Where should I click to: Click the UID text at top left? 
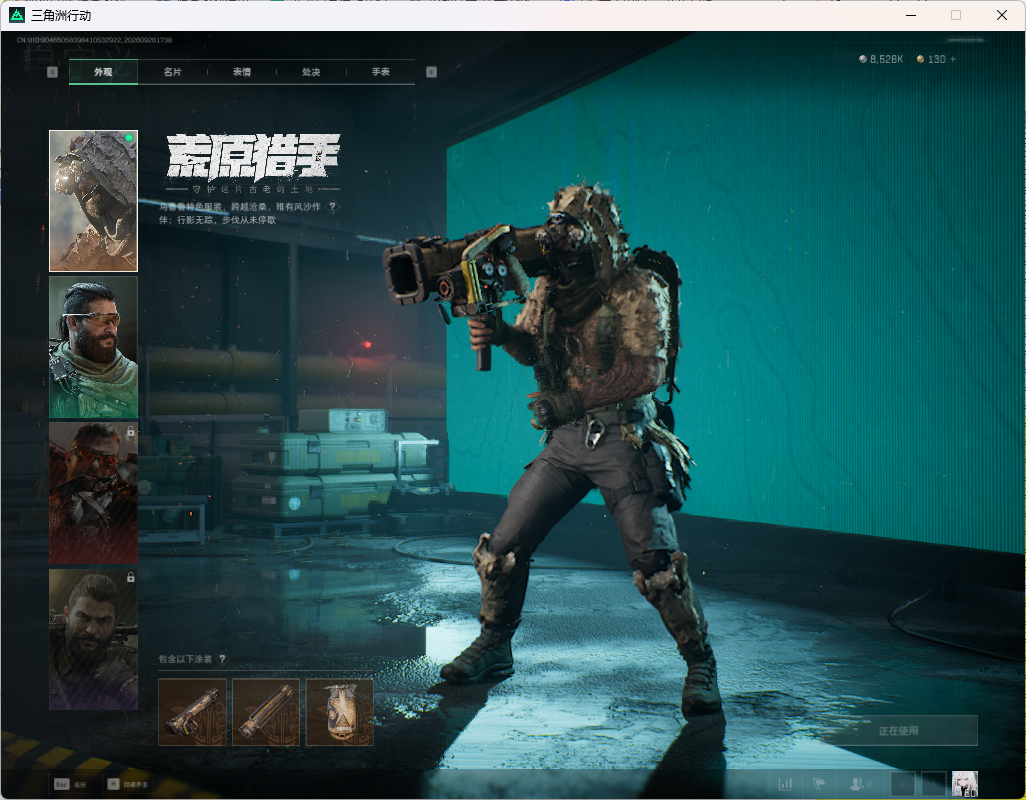(x=94, y=40)
